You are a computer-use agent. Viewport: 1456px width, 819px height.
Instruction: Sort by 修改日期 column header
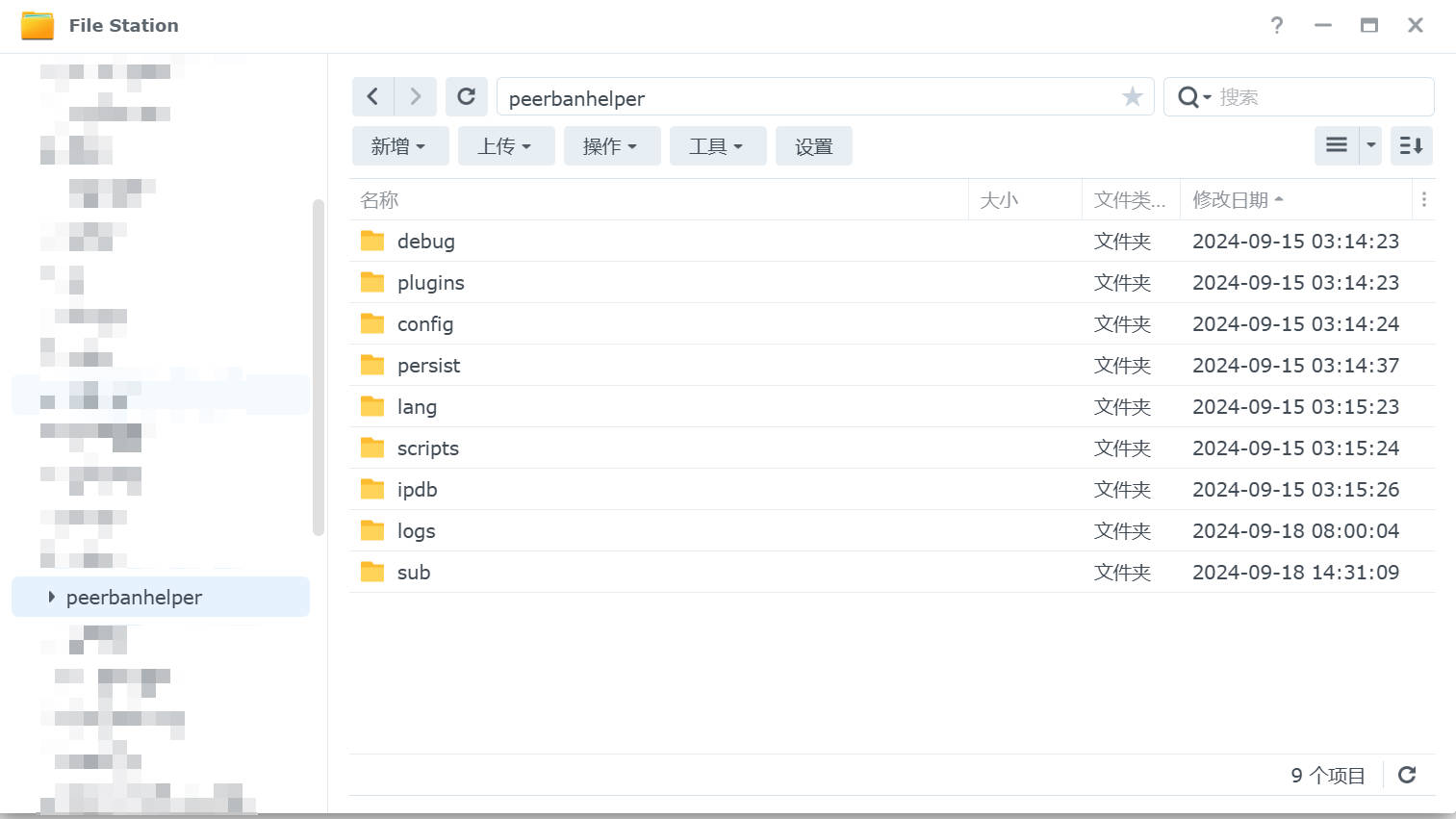coord(1231,200)
